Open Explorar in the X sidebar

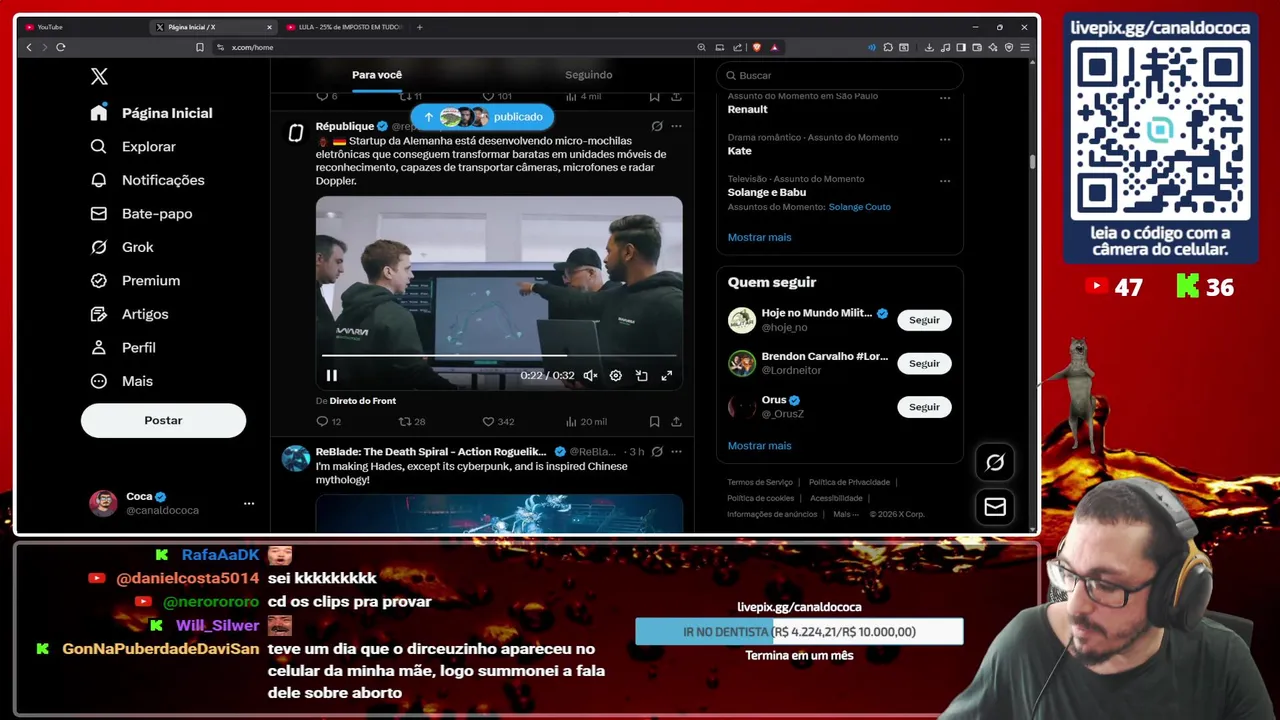point(133,147)
